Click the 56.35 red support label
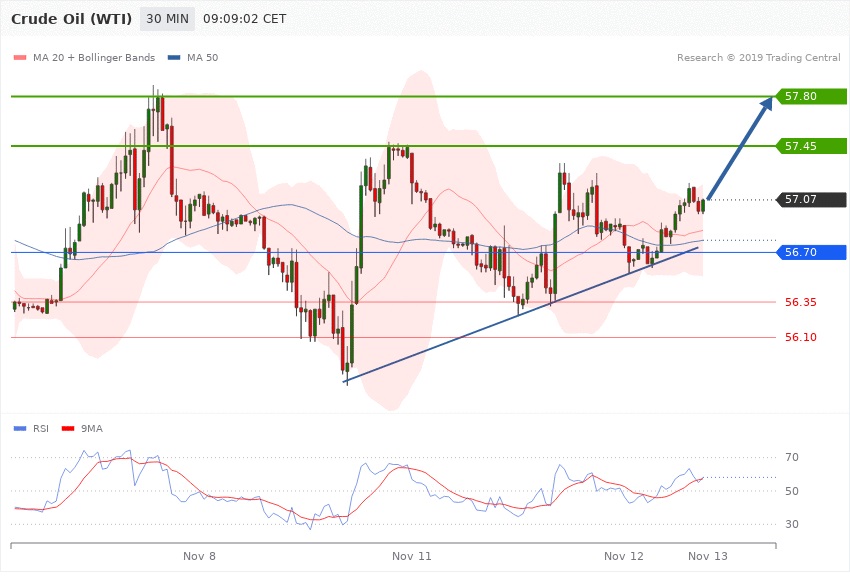This screenshot has width=850, height=576. click(800, 301)
